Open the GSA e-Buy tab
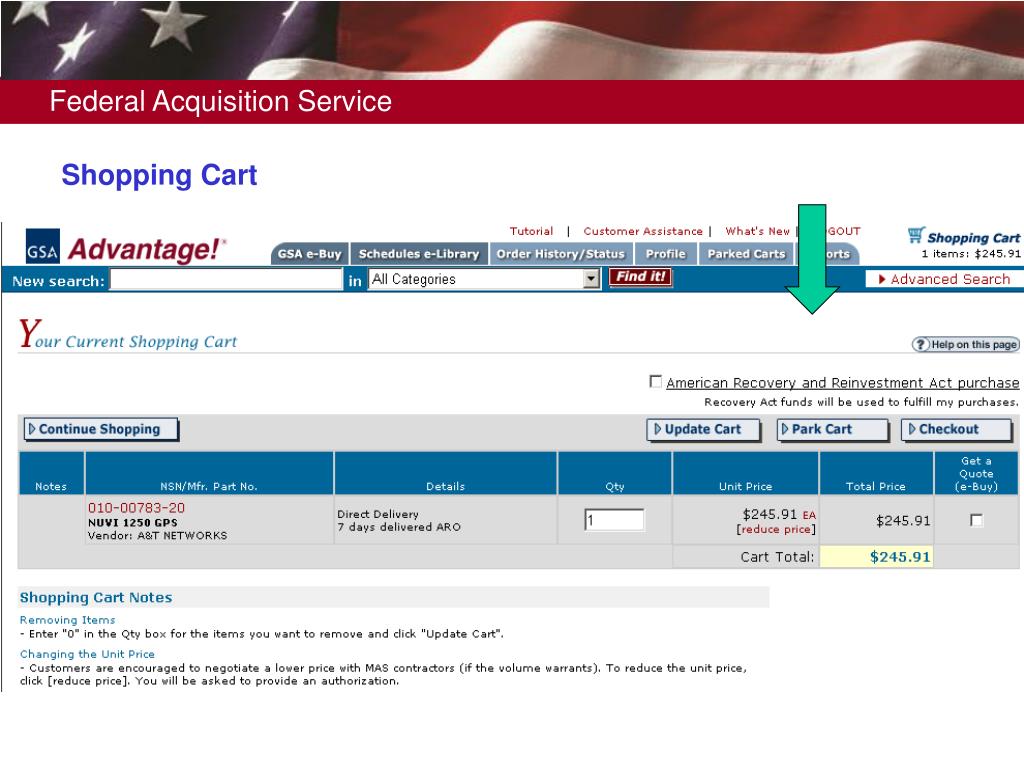Viewport: 1024px width, 768px height. tap(310, 254)
